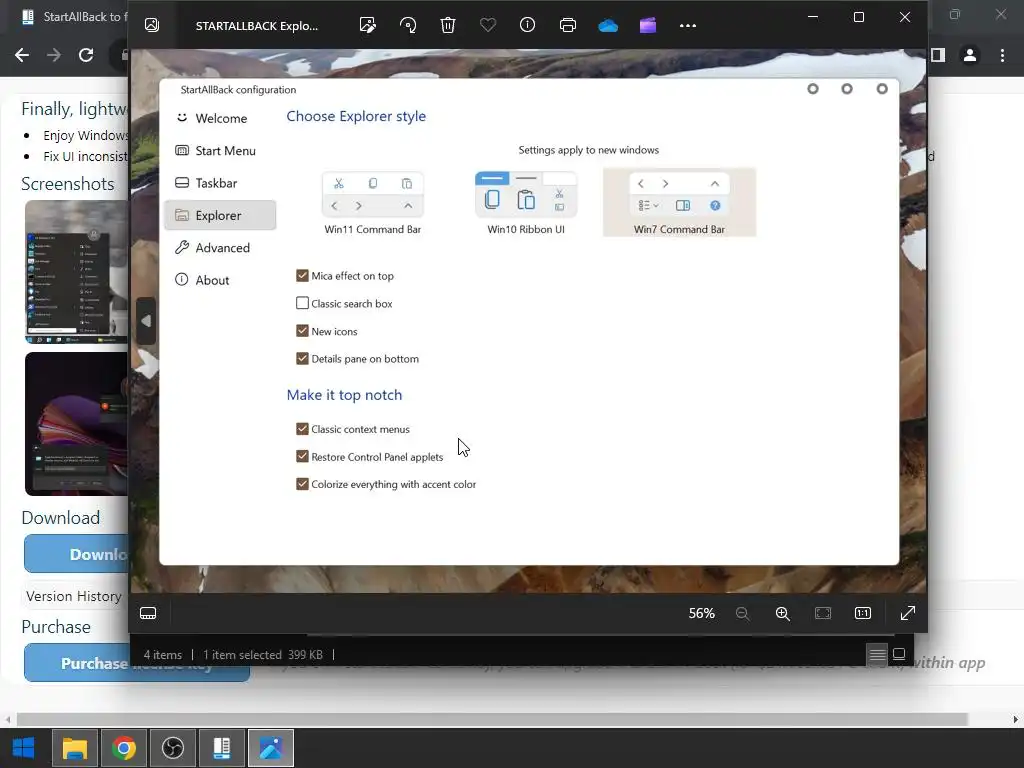Screen dimensions: 1024x768
Task: Show the image at actual size 1:1
Action: pyautogui.click(x=863, y=613)
